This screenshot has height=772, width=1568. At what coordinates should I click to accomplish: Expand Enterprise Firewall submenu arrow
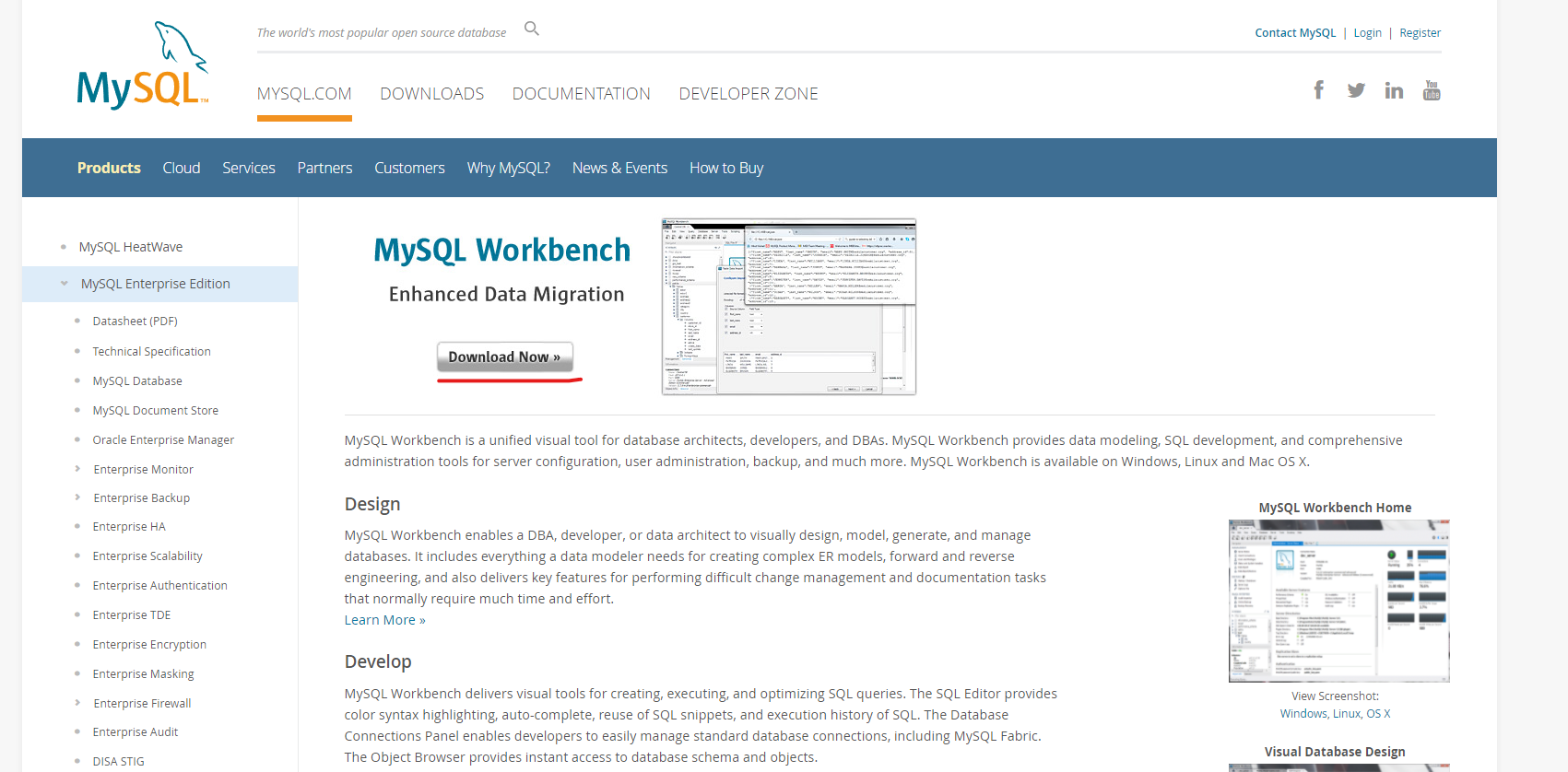[77, 703]
